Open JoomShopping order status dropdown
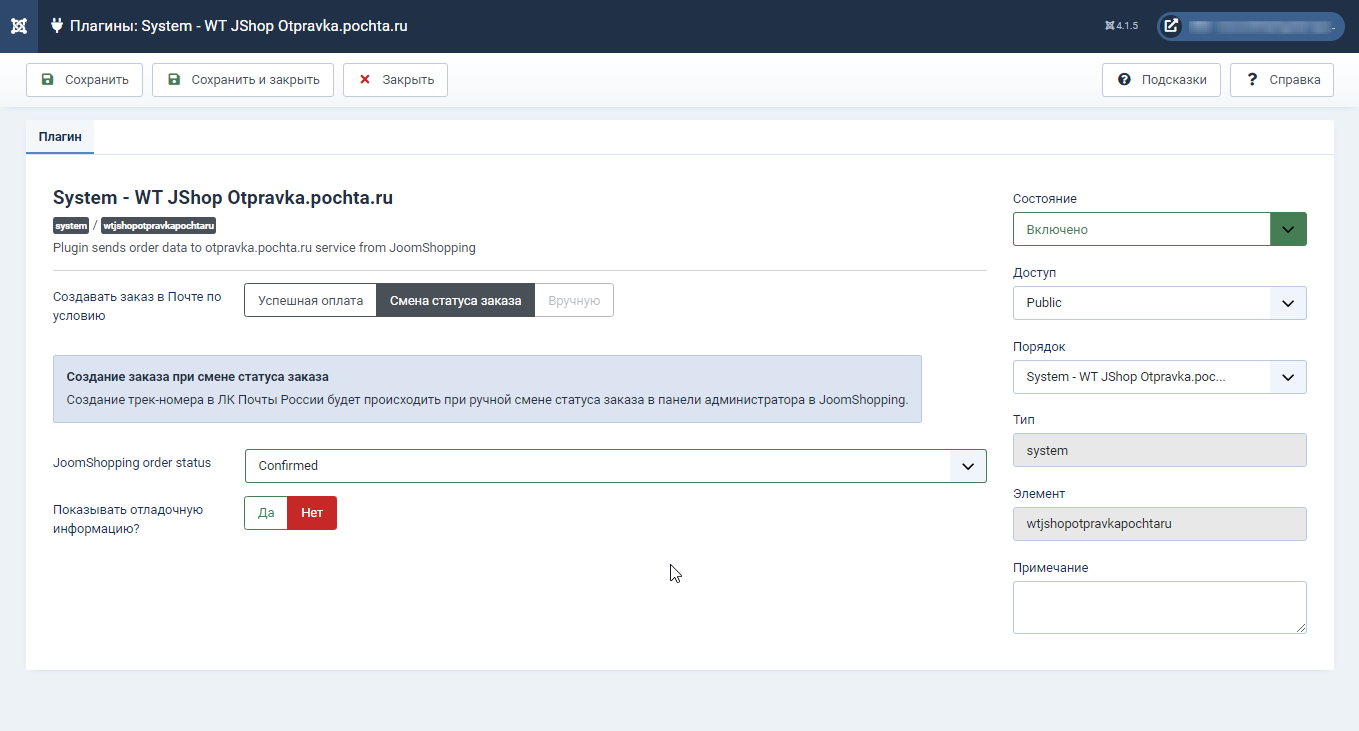The image size is (1359, 731). 615,466
